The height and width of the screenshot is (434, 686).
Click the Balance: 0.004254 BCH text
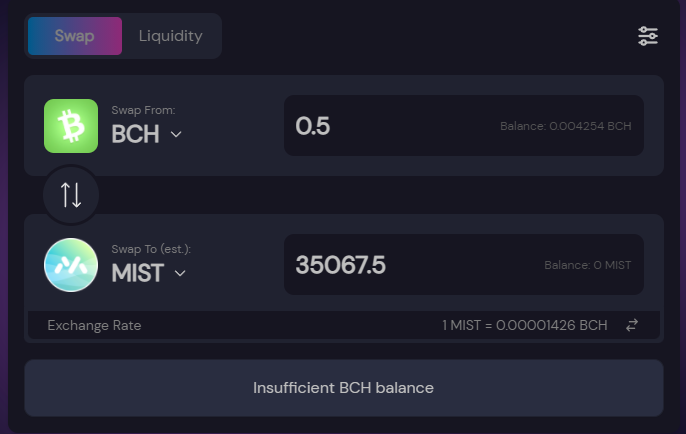pyautogui.click(x=566, y=126)
